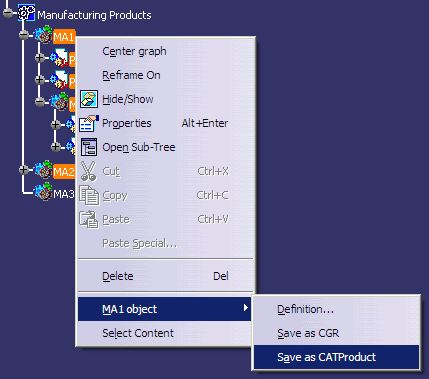Image resolution: width=429 pixels, height=379 pixels.
Task: Click the MA2 assembly node icon
Action: pyautogui.click(x=44, y=170)
